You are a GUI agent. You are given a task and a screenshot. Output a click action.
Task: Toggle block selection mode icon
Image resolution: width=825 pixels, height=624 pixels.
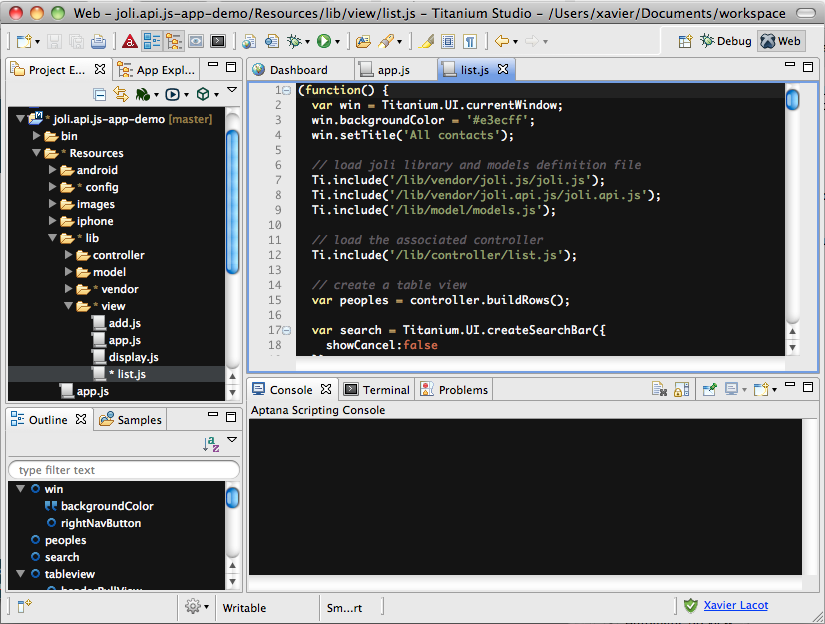[448, 41]
